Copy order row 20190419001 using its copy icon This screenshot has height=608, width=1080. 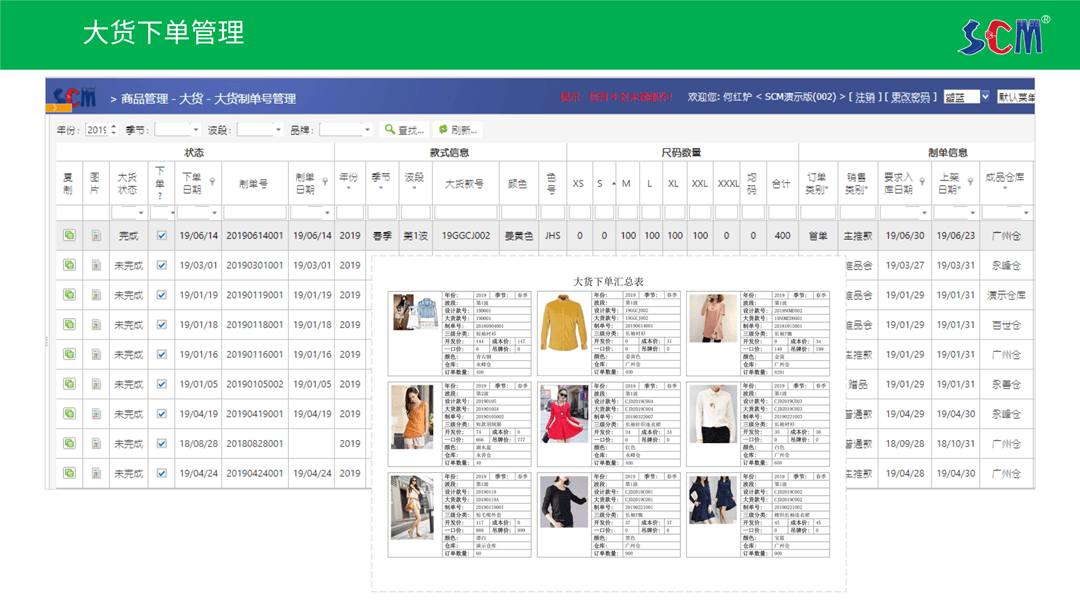69,414
